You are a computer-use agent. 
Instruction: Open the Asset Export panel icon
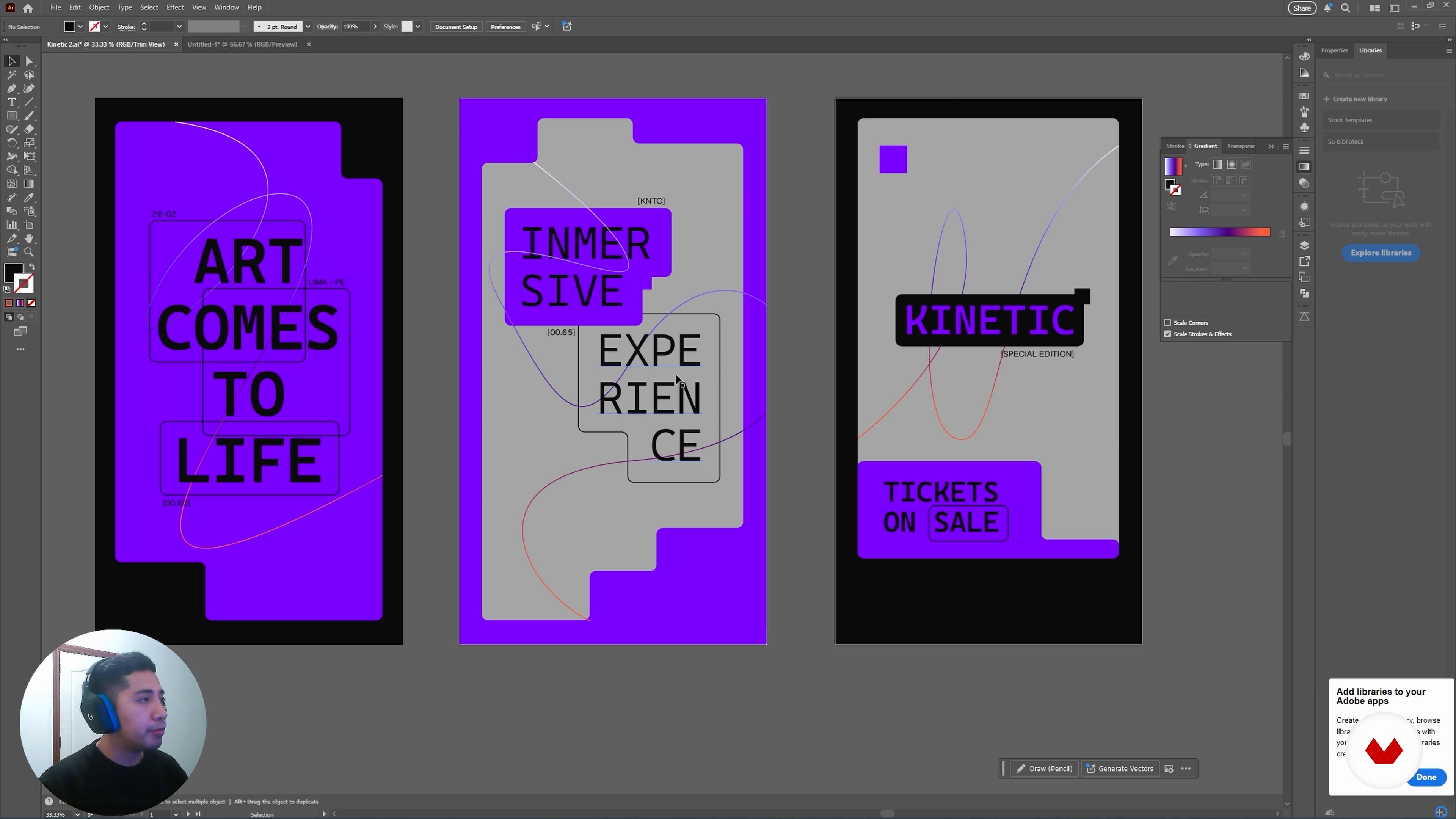click(1304, 261)
